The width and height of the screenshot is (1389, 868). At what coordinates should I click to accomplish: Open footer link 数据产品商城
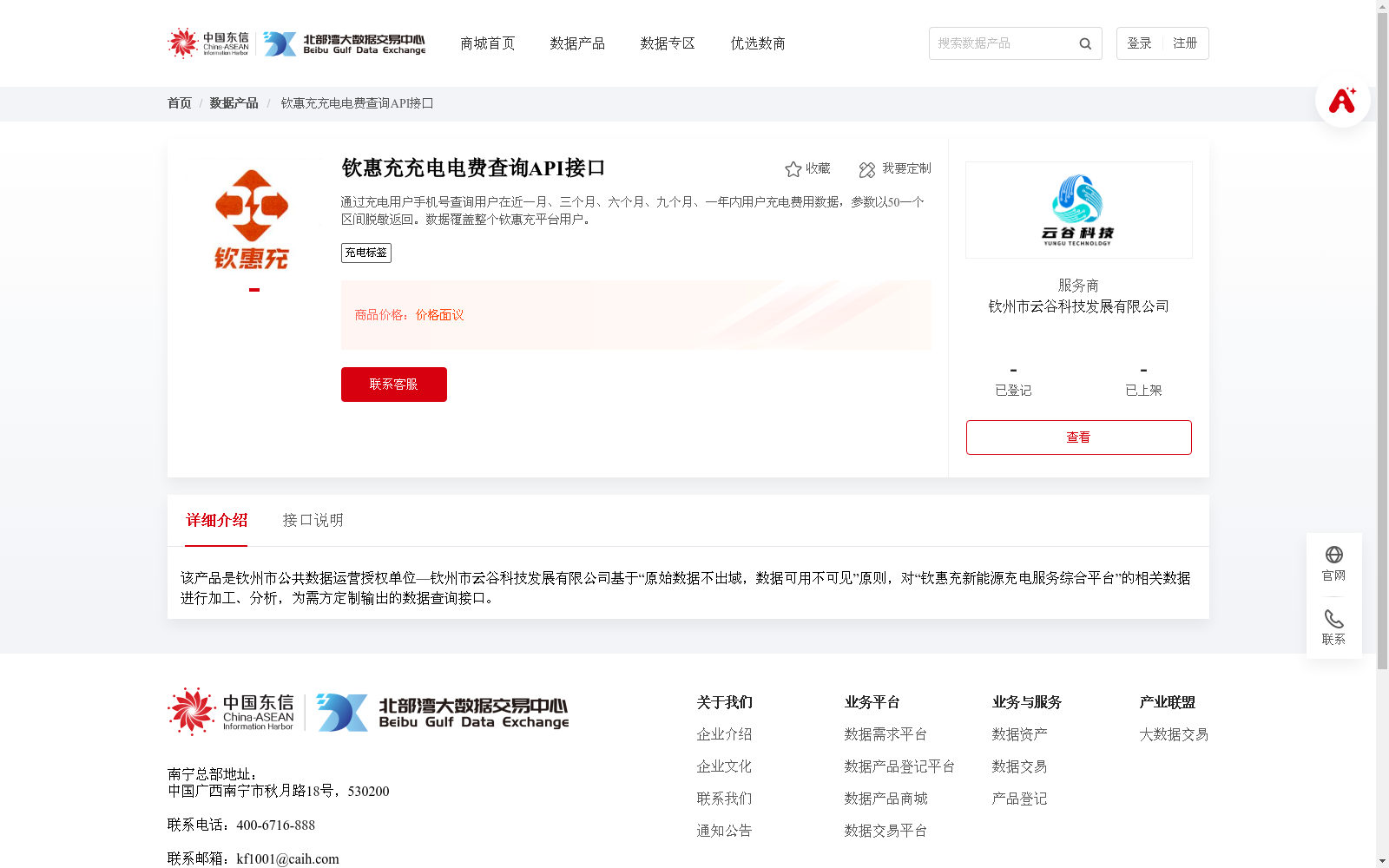click(x=885, y=799)
